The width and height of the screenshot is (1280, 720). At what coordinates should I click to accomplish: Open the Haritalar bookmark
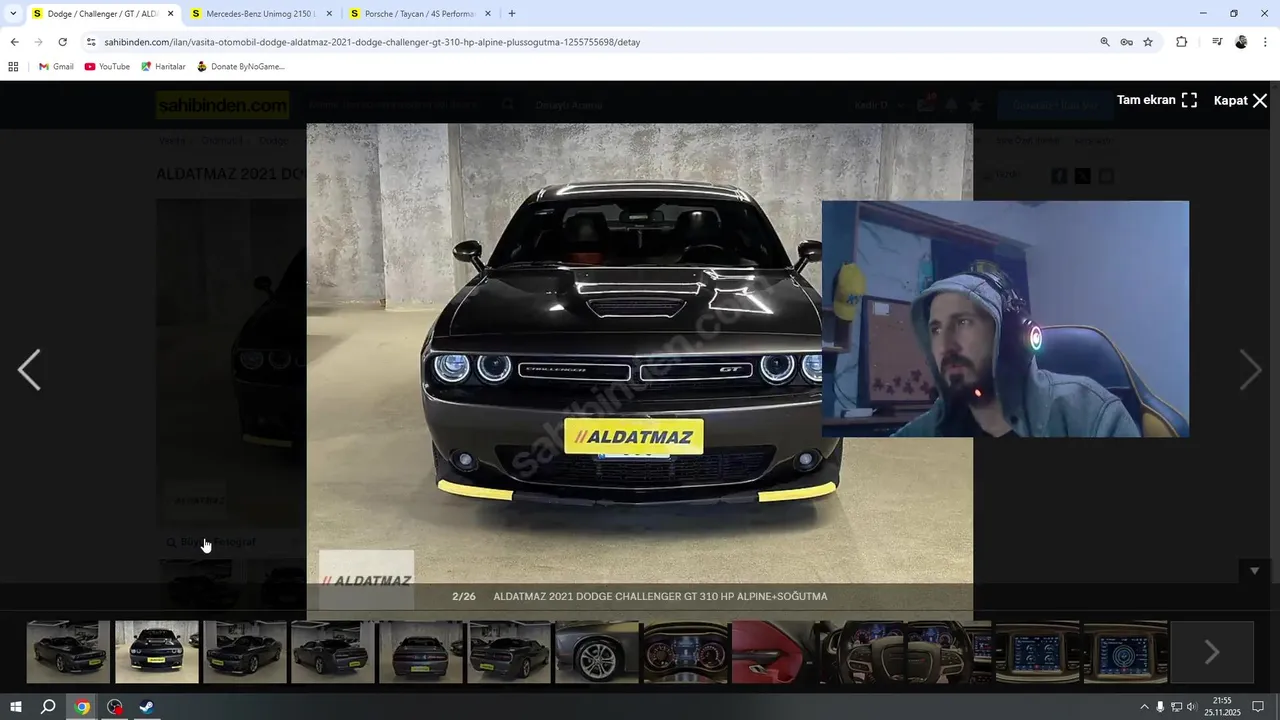(163, 67)
